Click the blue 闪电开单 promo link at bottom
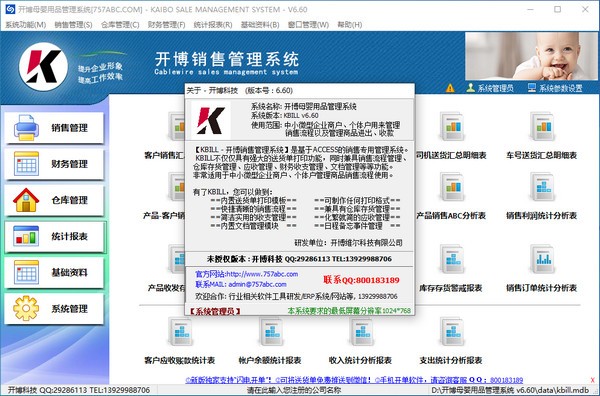Viewport: 600px width, 396px height. pos(354,380)
